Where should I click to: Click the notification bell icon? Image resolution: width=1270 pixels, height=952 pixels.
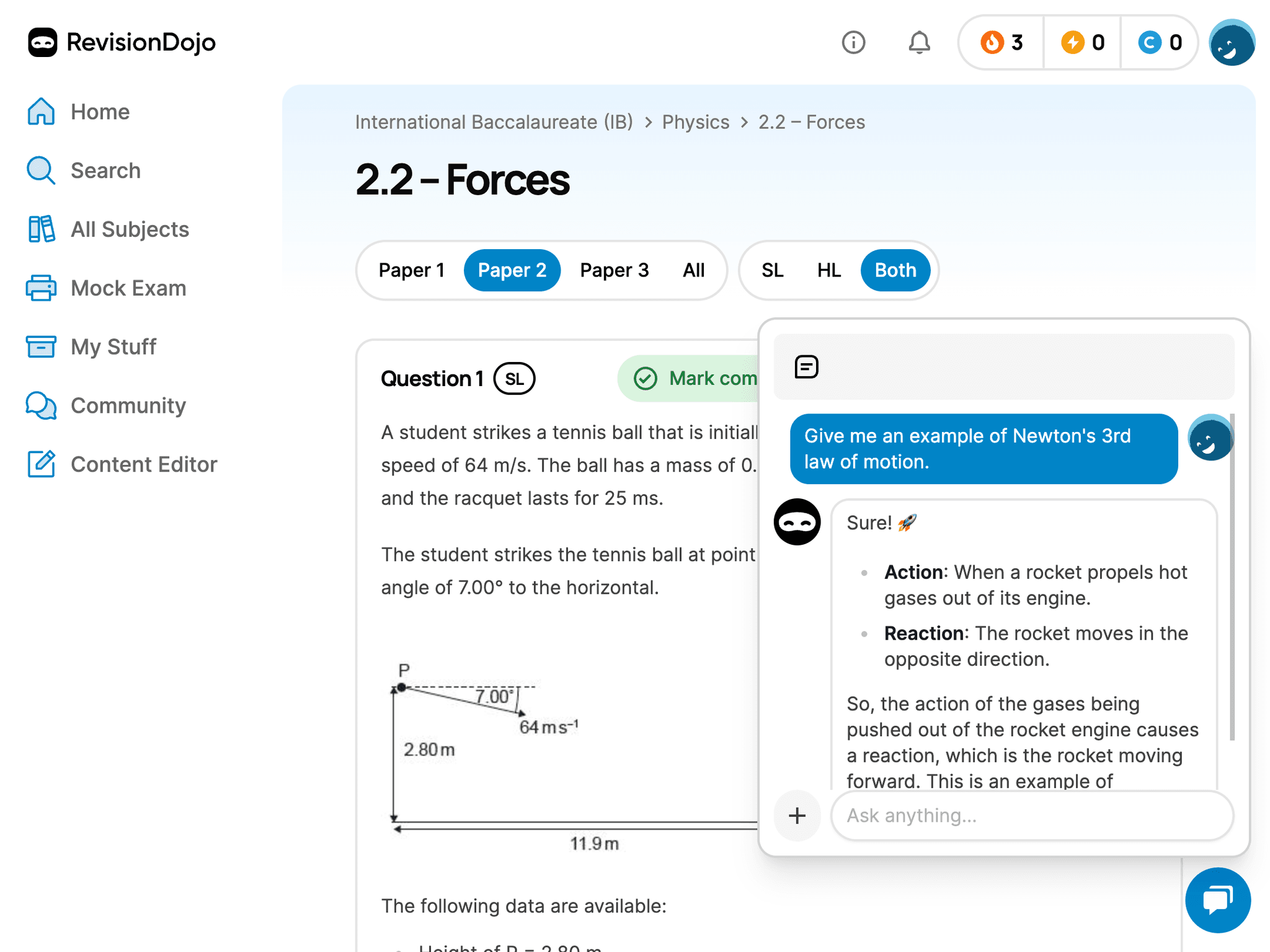[x=920, y=41]
